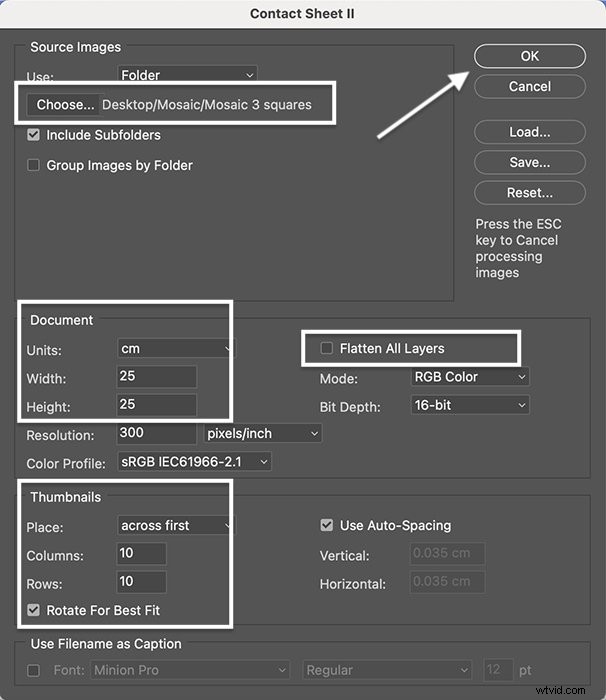
Task: Open the Color Profile dropdown
Action: pos(194,462)
